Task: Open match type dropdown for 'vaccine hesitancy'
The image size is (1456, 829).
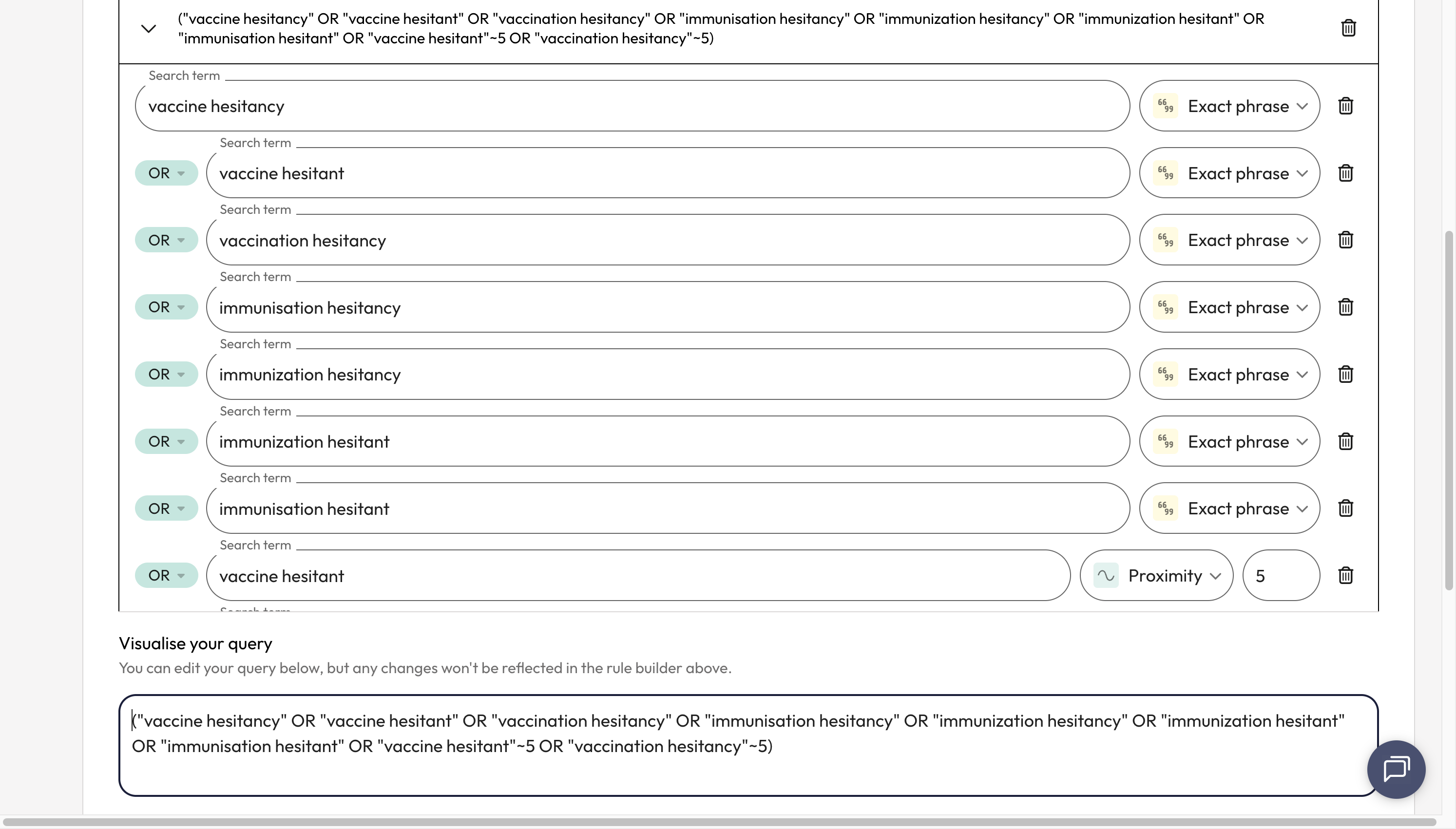Action: 1229,106
